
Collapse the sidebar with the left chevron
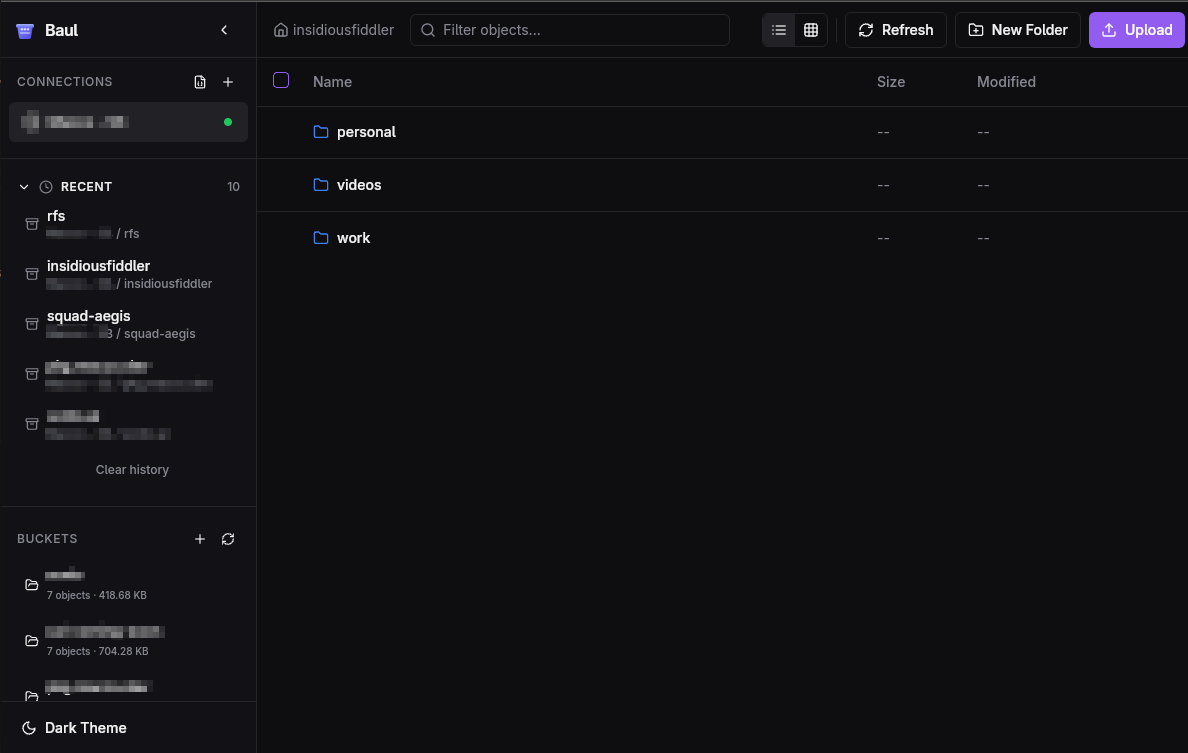[224, 30]
